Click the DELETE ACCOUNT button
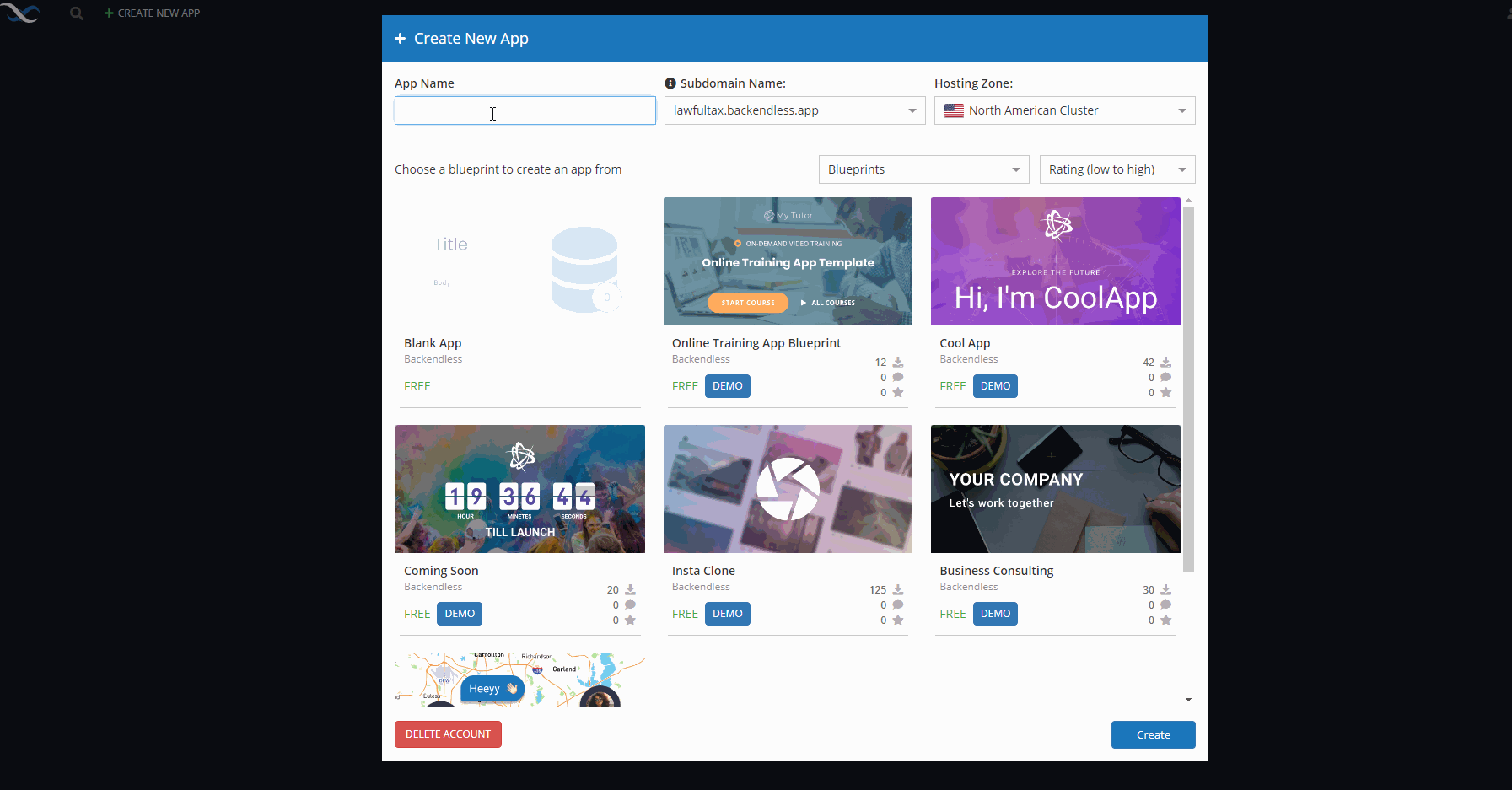The image size is (1512, 790). [448, 734]
